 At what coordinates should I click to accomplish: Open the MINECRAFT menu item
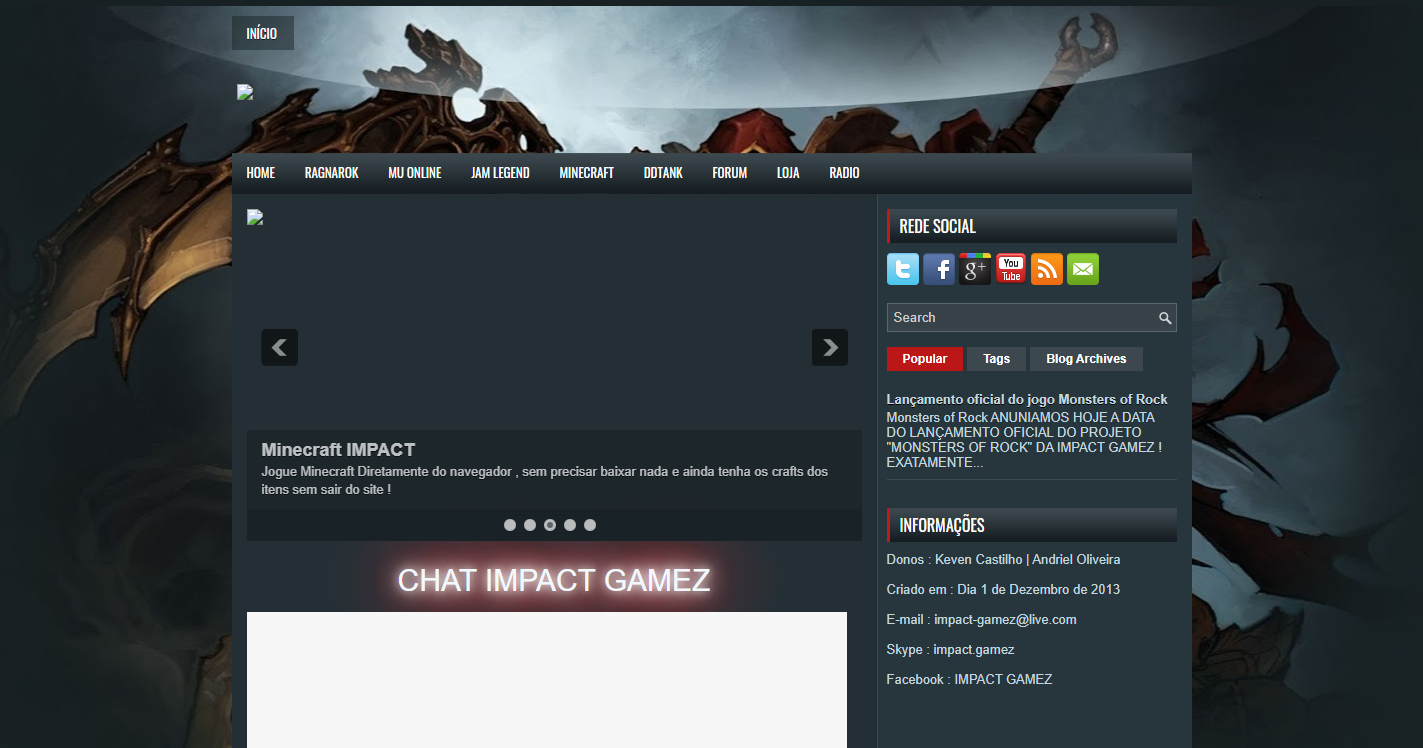click(586, 172)
